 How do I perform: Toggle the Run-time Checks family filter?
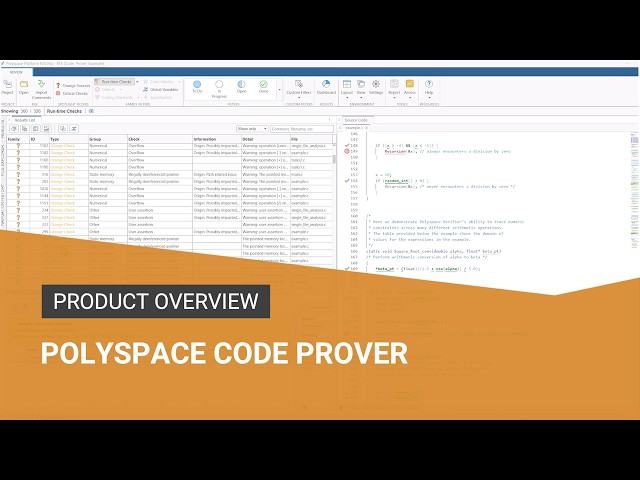pos(114,82)
